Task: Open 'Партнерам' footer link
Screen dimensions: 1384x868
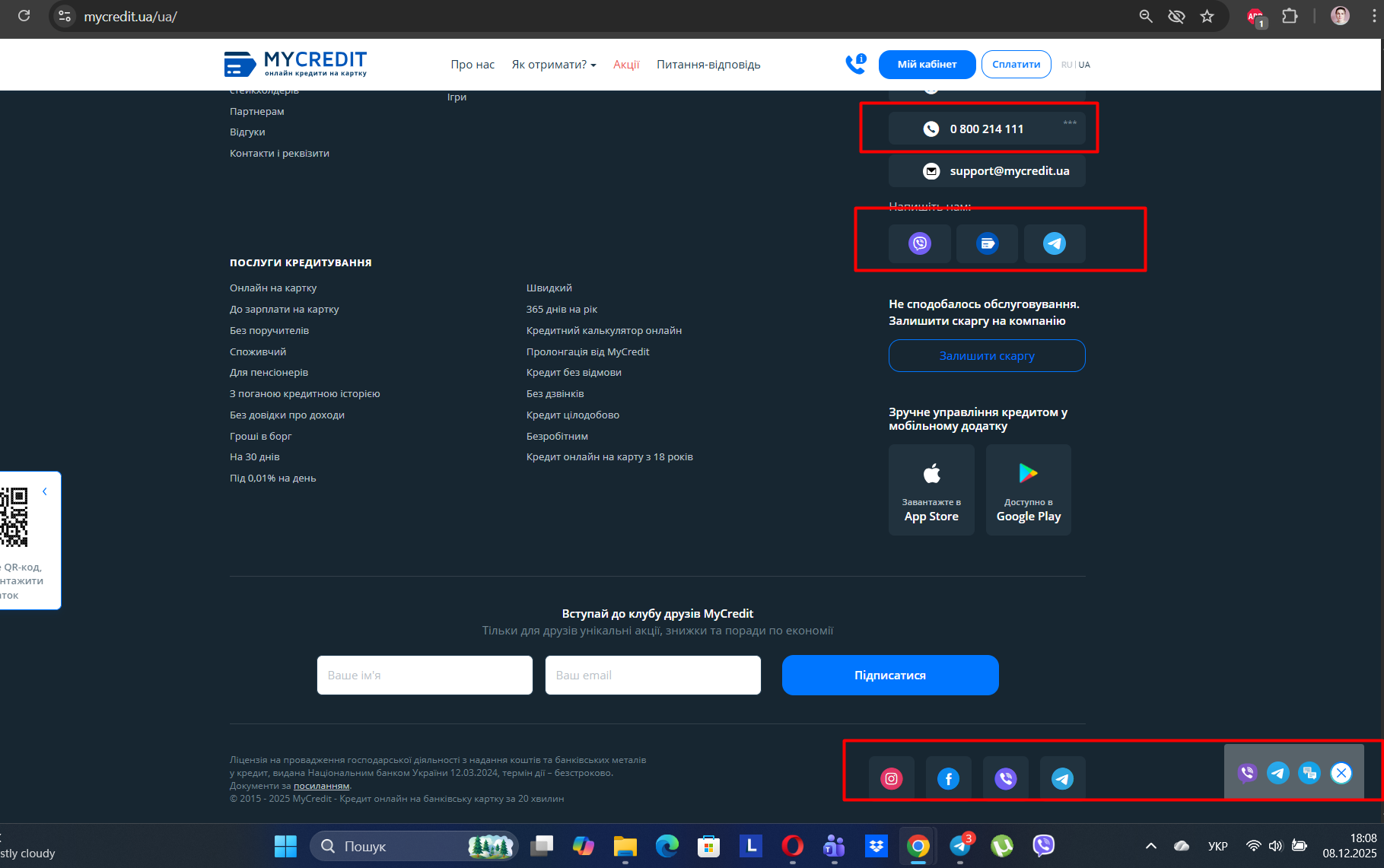Action: pyautogui.click(x=257, y=111)
